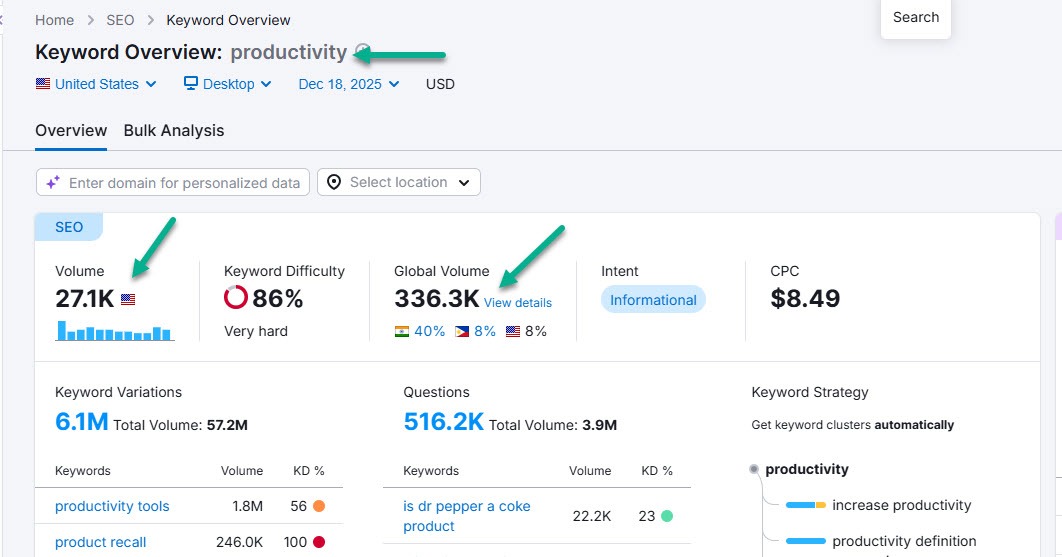
Task: Select the productivity definition cluster
Action: tap(904, 541)
